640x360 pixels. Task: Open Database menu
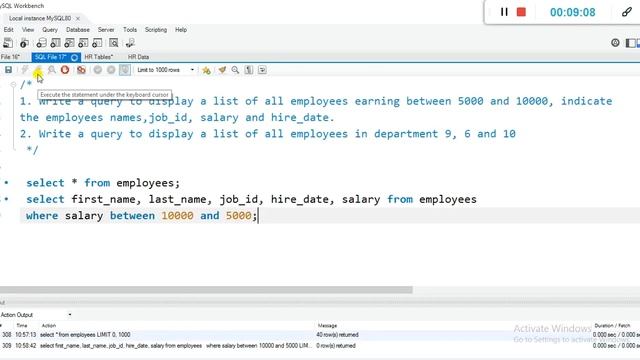tap(78, 30)
